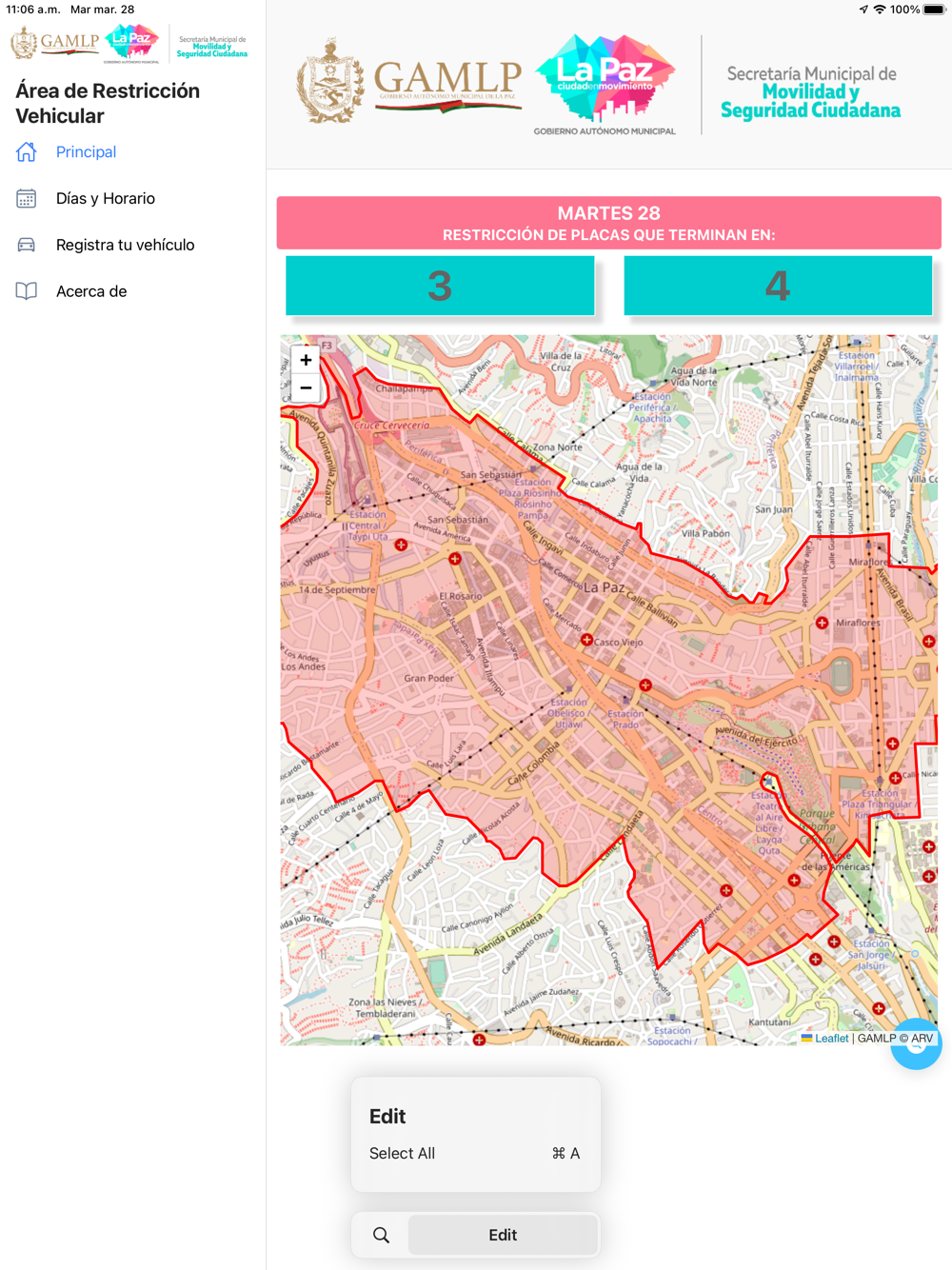This screenshot has height=1270, width=952.
Task: Click the La Paz ciudad en movimiento logo
Action: coord(605,84)
